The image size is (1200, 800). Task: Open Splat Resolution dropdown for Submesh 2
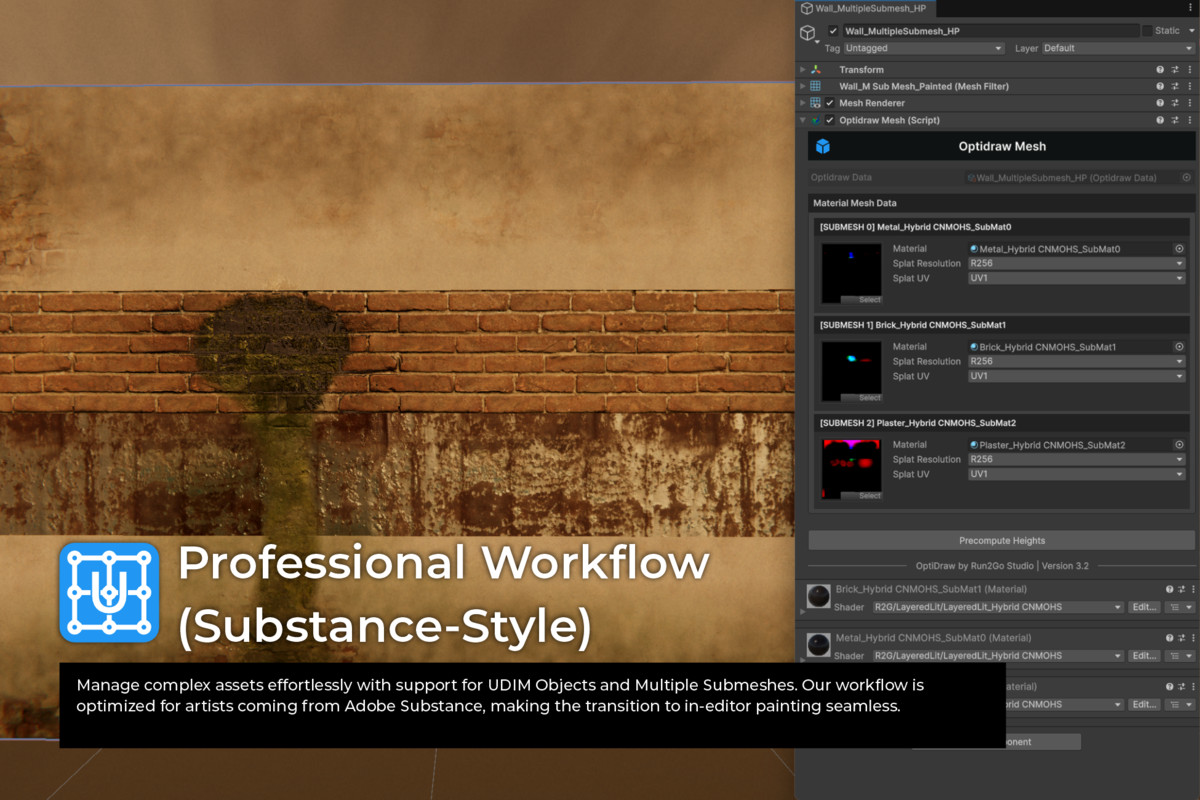1076,460
